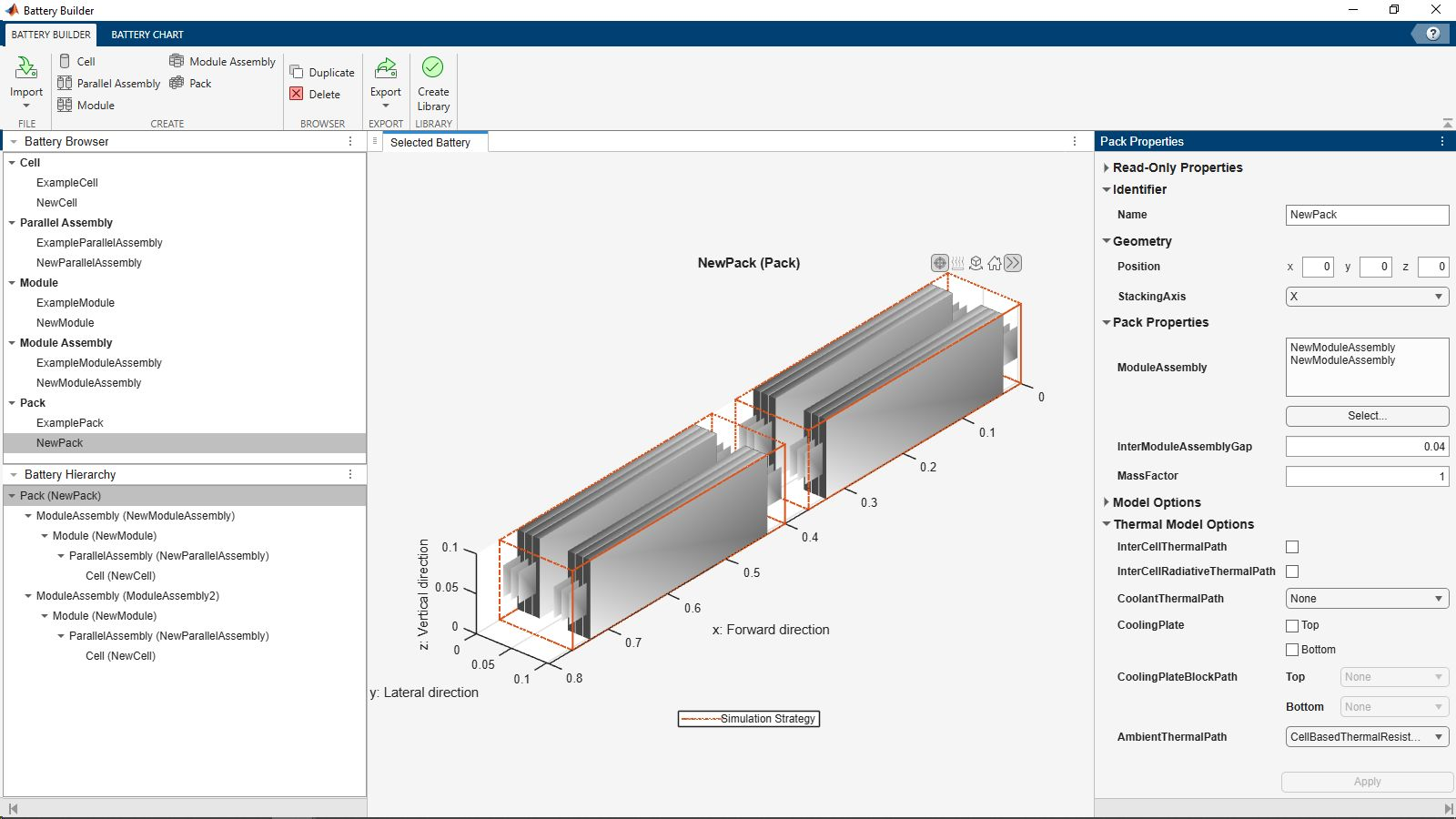Select ExampleModuleAssembly in Battery Browser

[99, 363]
